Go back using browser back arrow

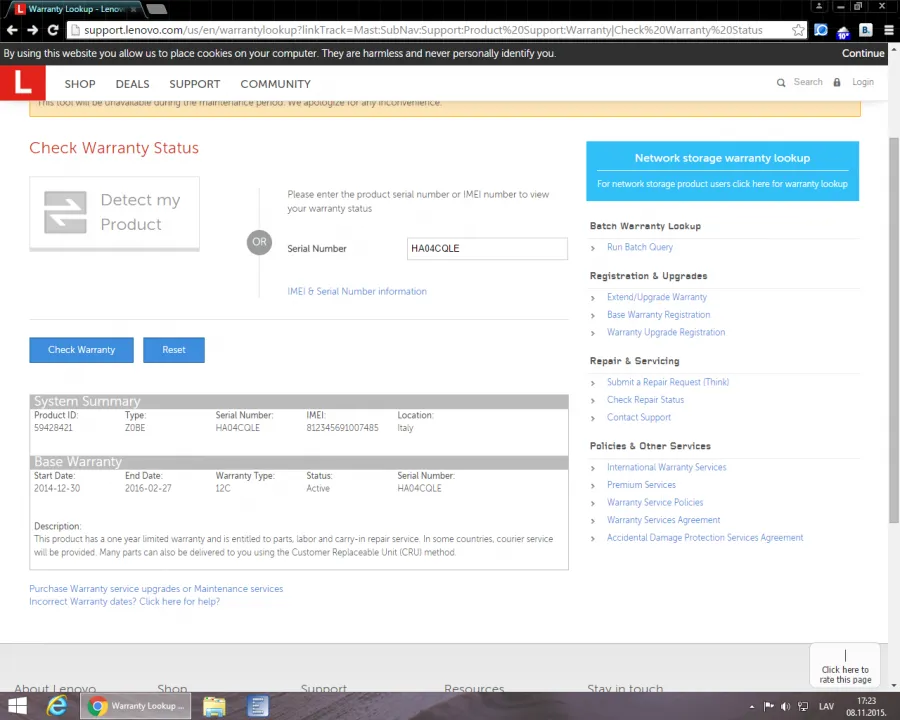[x=12, y=30]
